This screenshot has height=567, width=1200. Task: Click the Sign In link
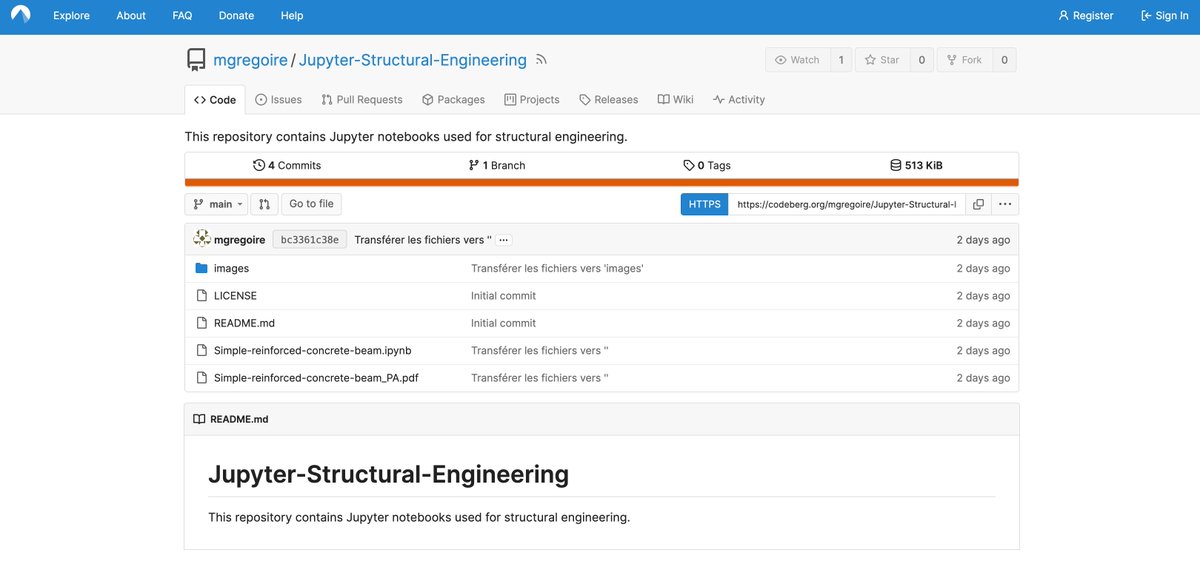tap(1165, 16)
